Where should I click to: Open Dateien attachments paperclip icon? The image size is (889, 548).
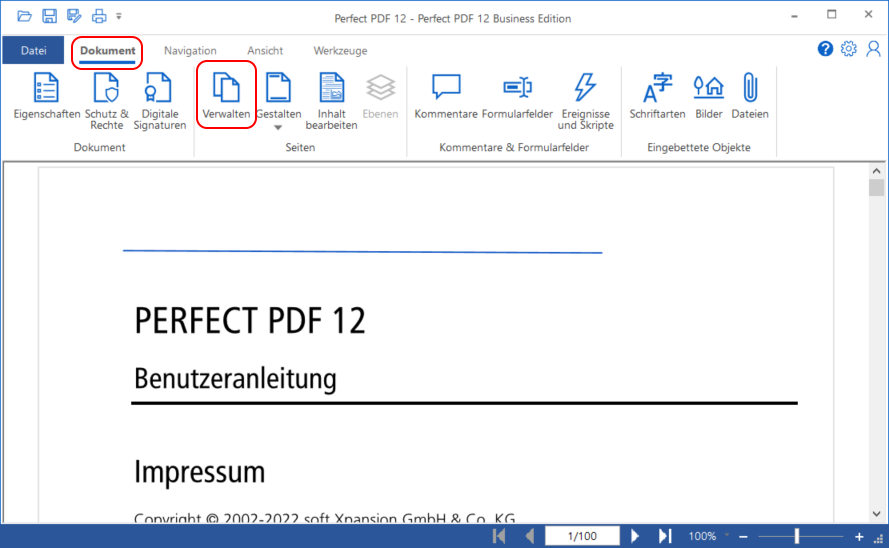click(x=750, y=96)
